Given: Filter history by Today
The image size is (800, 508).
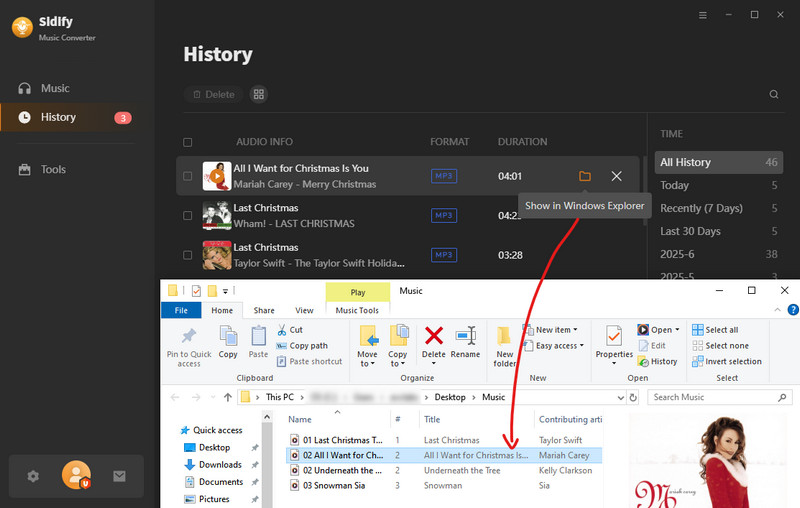Looking at the screenshot, I should point(718,185).
